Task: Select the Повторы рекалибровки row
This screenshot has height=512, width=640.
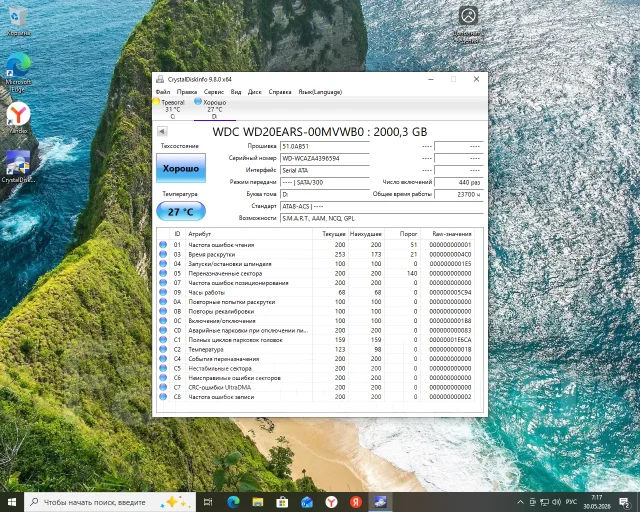Action: (x=316, y=311)
